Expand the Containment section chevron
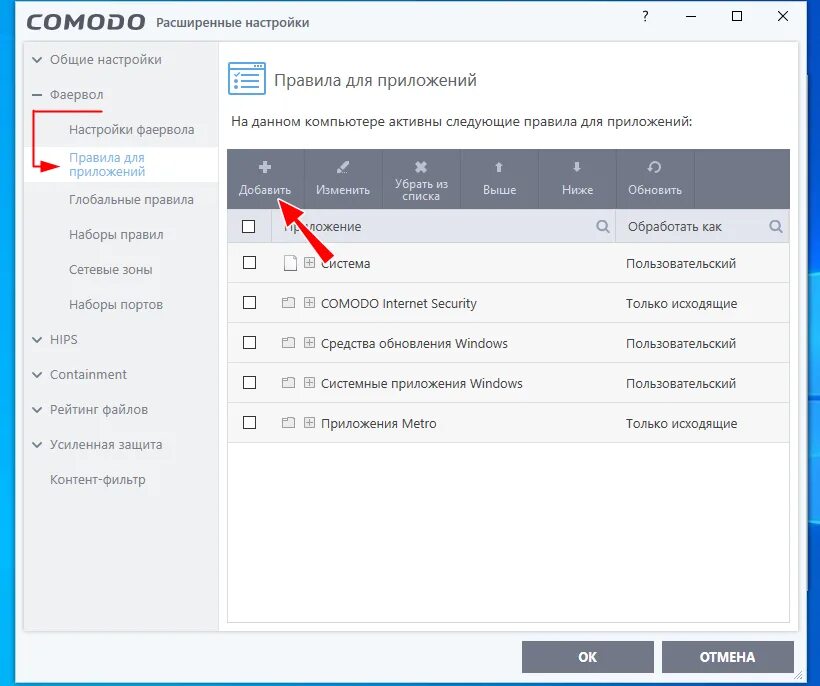This screenshot has width=820, height=686. click(x=37, y=374)
